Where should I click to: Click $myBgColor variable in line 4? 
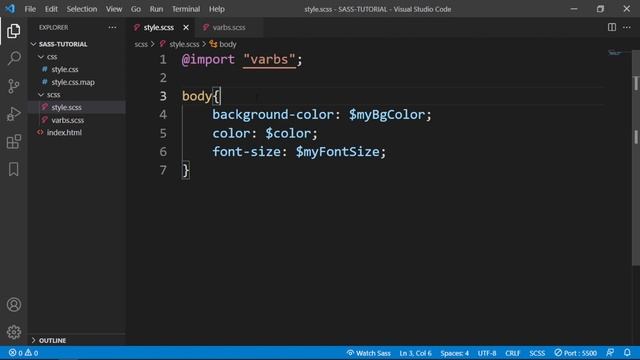point(387,115)
